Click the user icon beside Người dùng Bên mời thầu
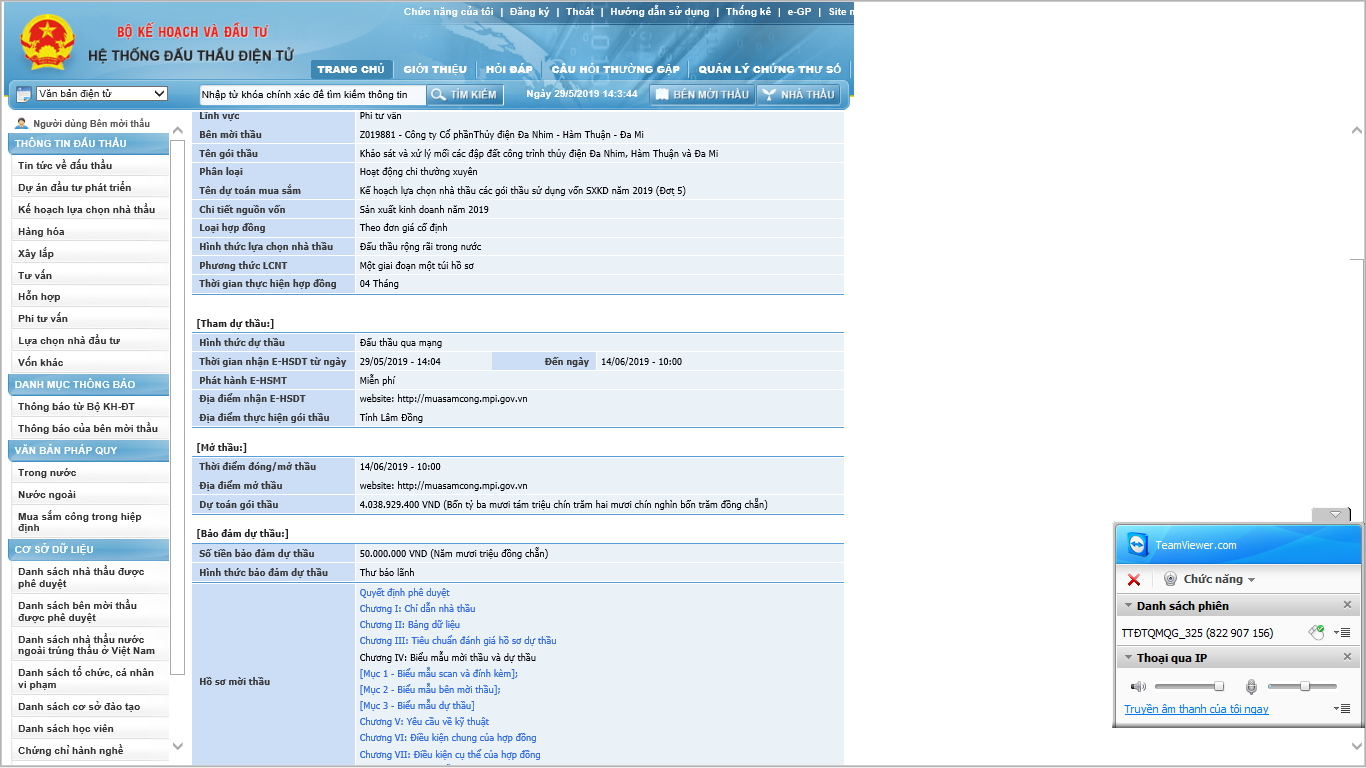The image size is (1366, 768). [22, 123]
